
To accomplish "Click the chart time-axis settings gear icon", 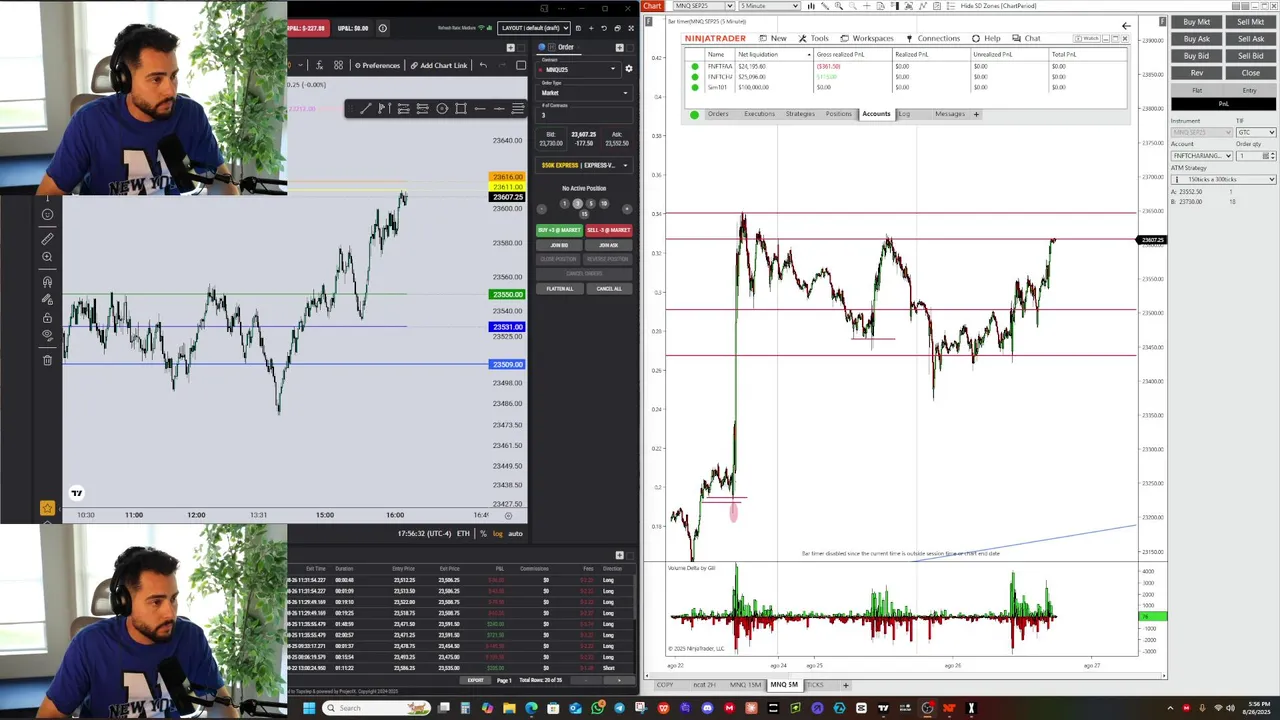I will [510, 515].
